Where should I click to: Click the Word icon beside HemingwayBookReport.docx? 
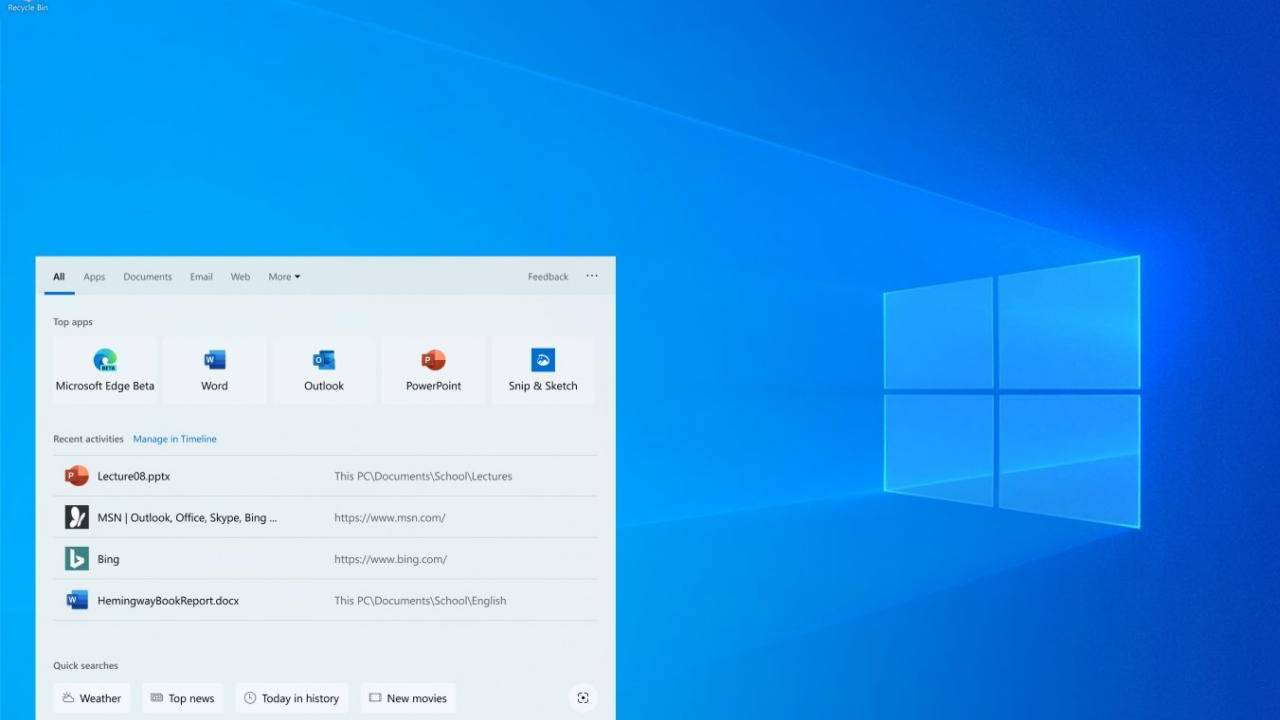tap(77, 599)
